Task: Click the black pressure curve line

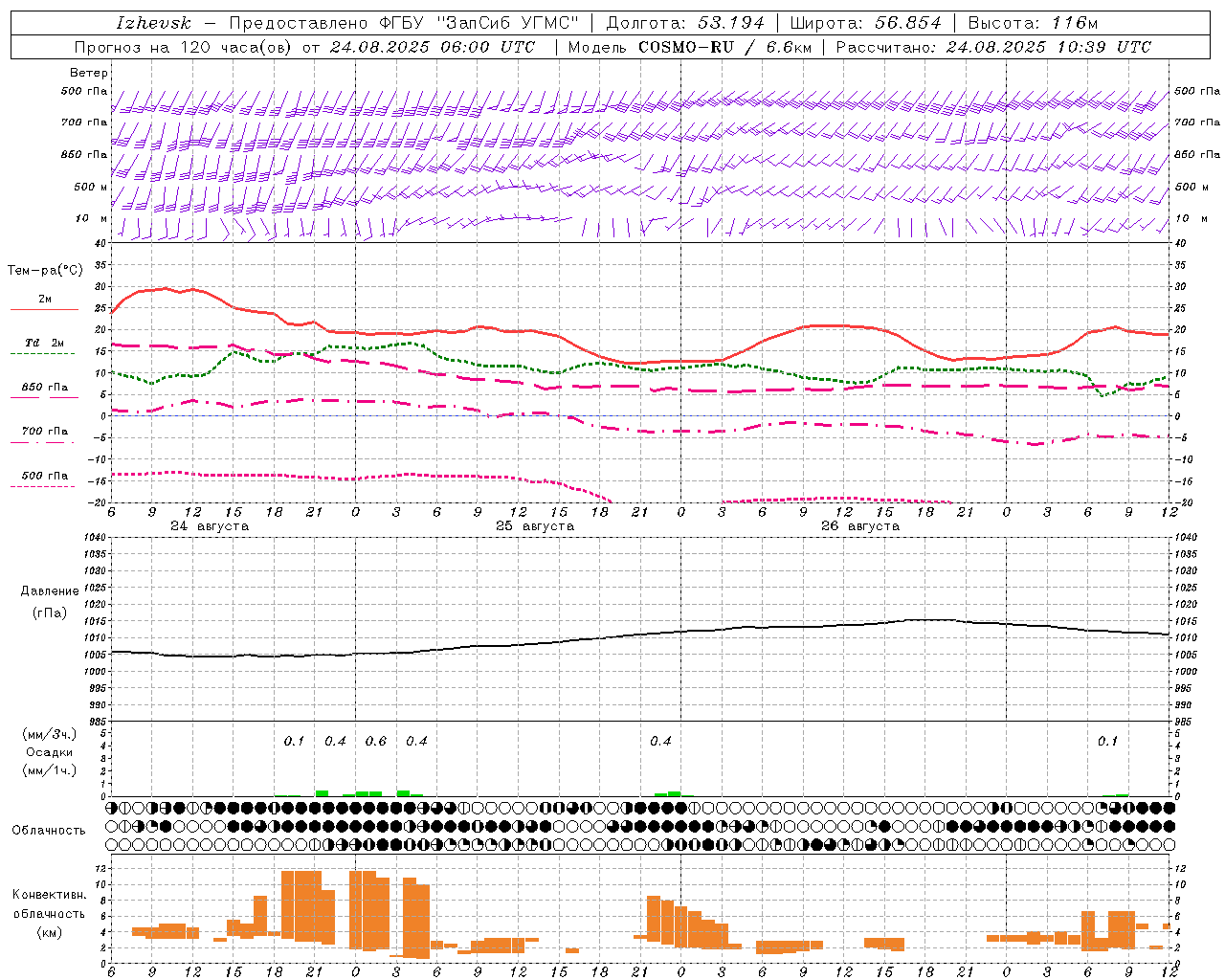Action: pos(640,633)
